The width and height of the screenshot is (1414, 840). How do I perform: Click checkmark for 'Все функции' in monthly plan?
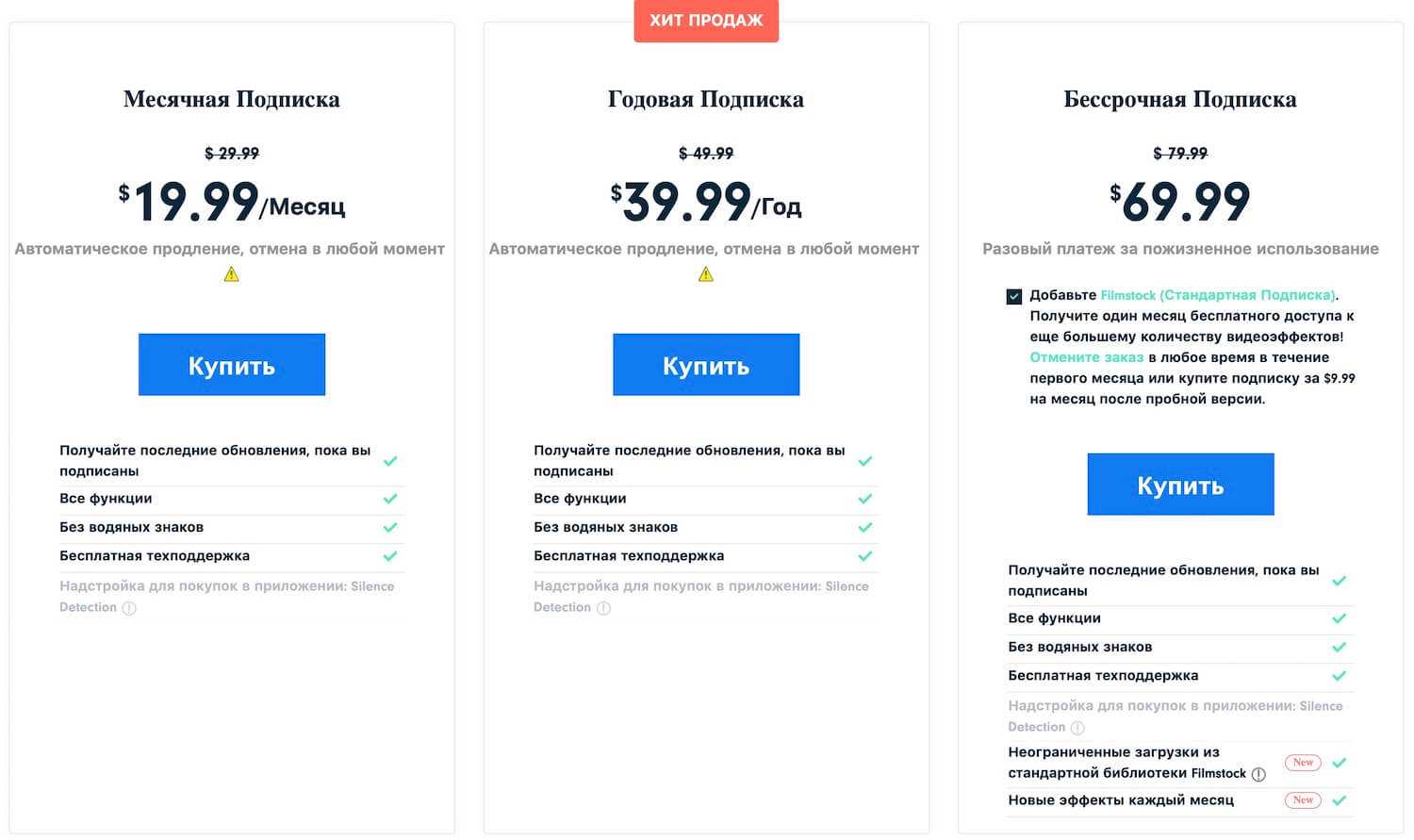coord(390,499)
